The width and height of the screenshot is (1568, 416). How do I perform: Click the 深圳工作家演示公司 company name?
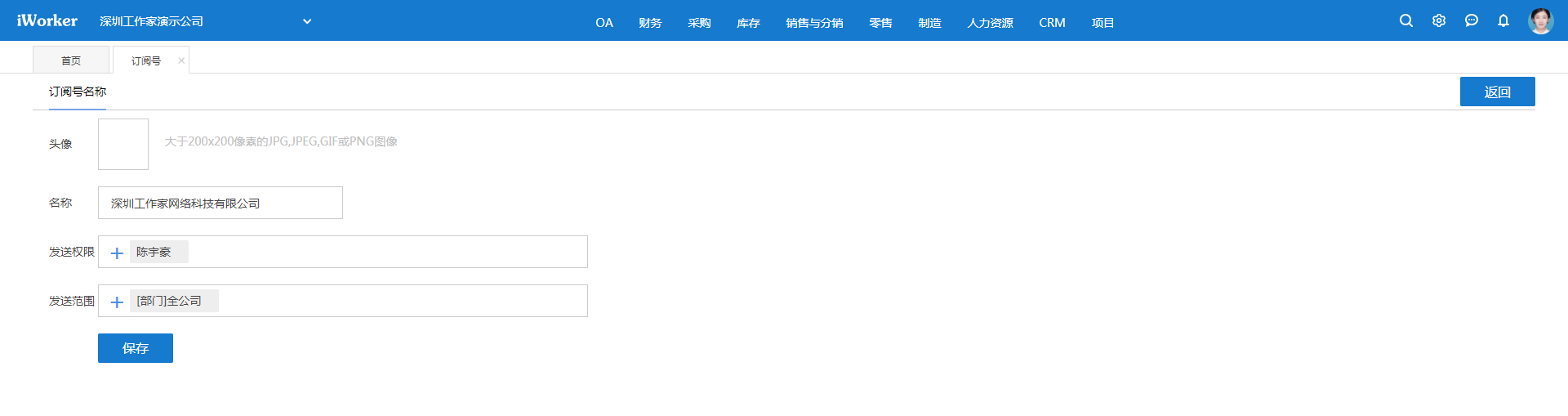(151, 21)
